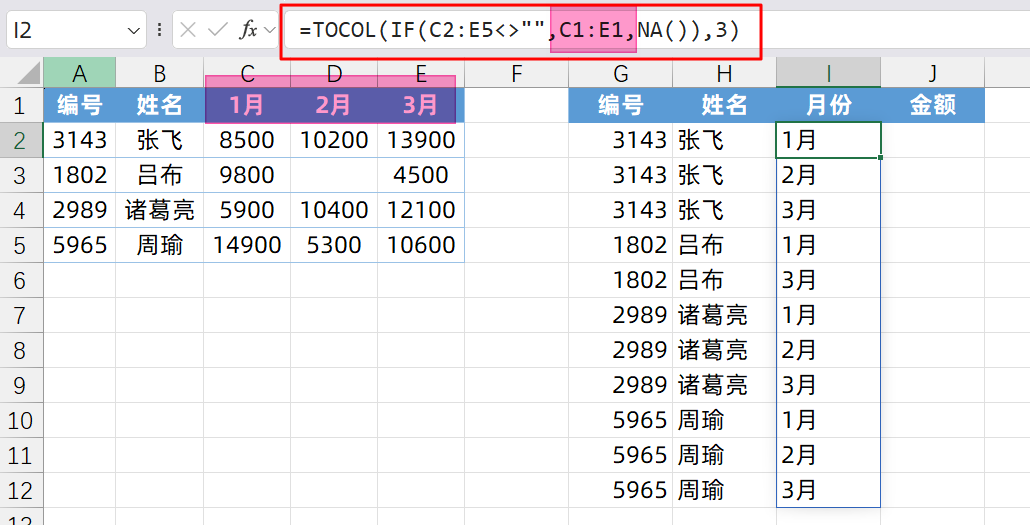The width and height of the screenshot is (1030, 525).
Task: Select column A header
Action: click(79, 73)
